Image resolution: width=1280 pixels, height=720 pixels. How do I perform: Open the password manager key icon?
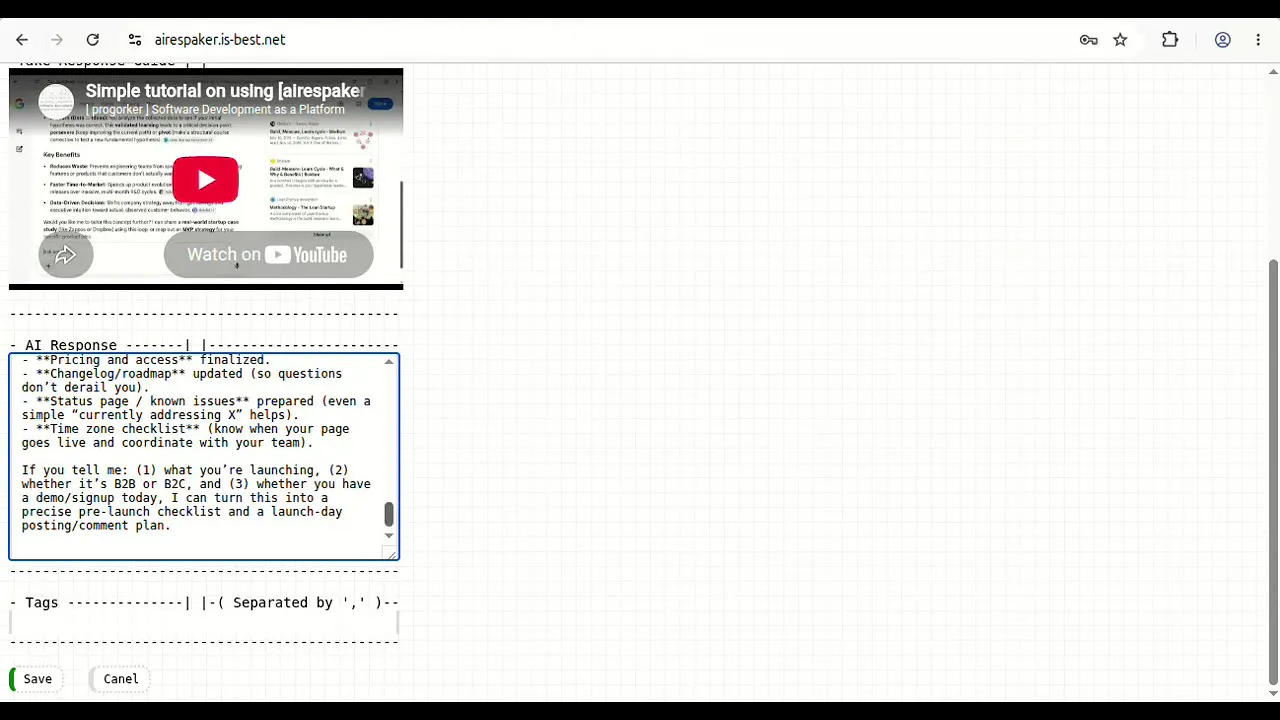pos(1089,40)
